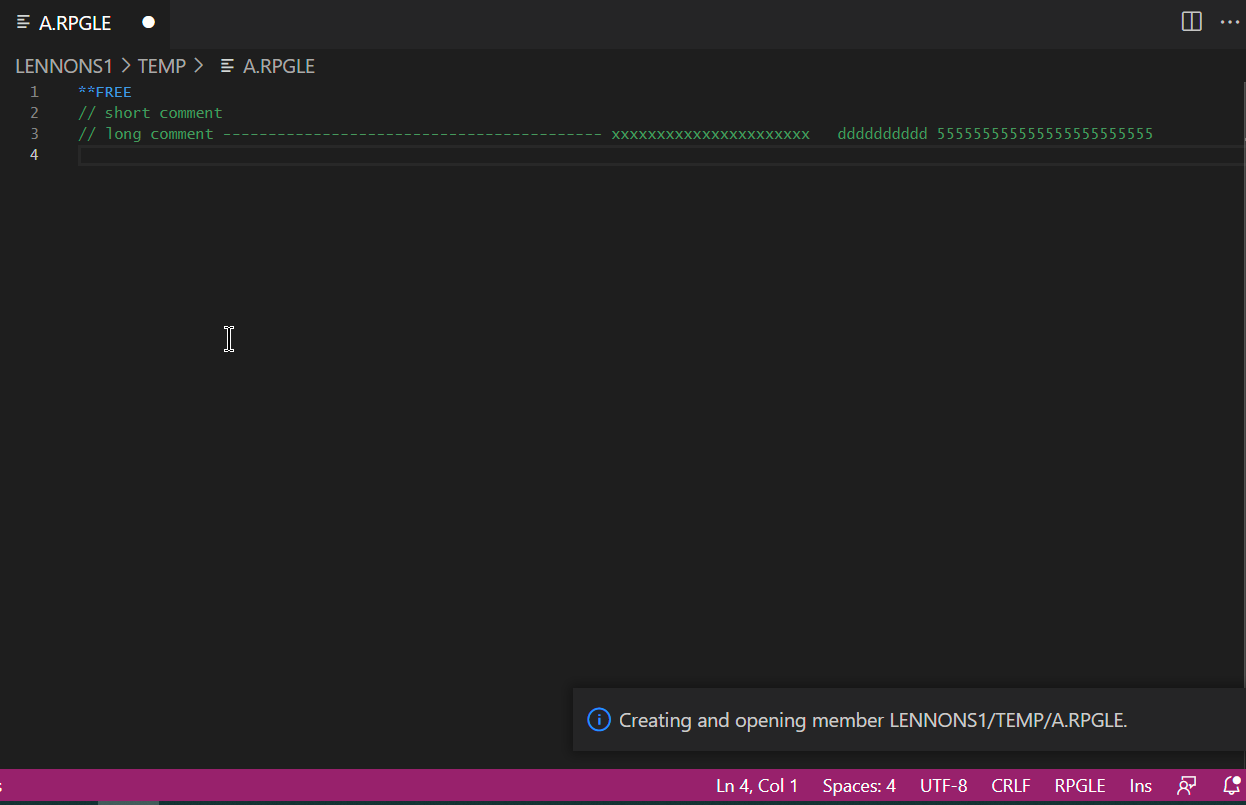Expand the LENNONS1 breadcrumb
The width and height of the screenshot is (1246, 805).
(63, 65)
